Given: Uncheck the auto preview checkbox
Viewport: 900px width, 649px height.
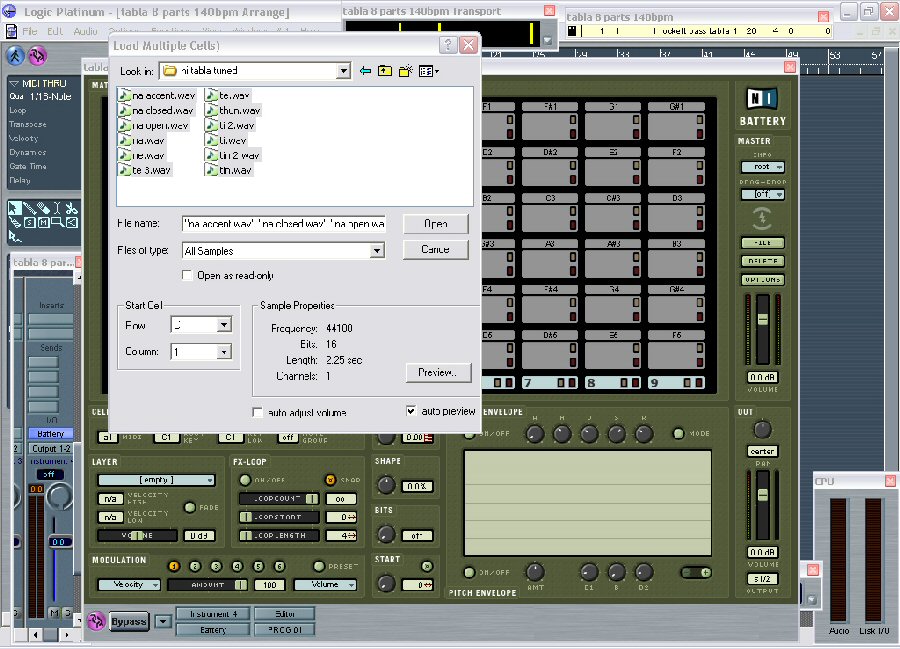Looking at the screenshot, I should pos(412,411).
